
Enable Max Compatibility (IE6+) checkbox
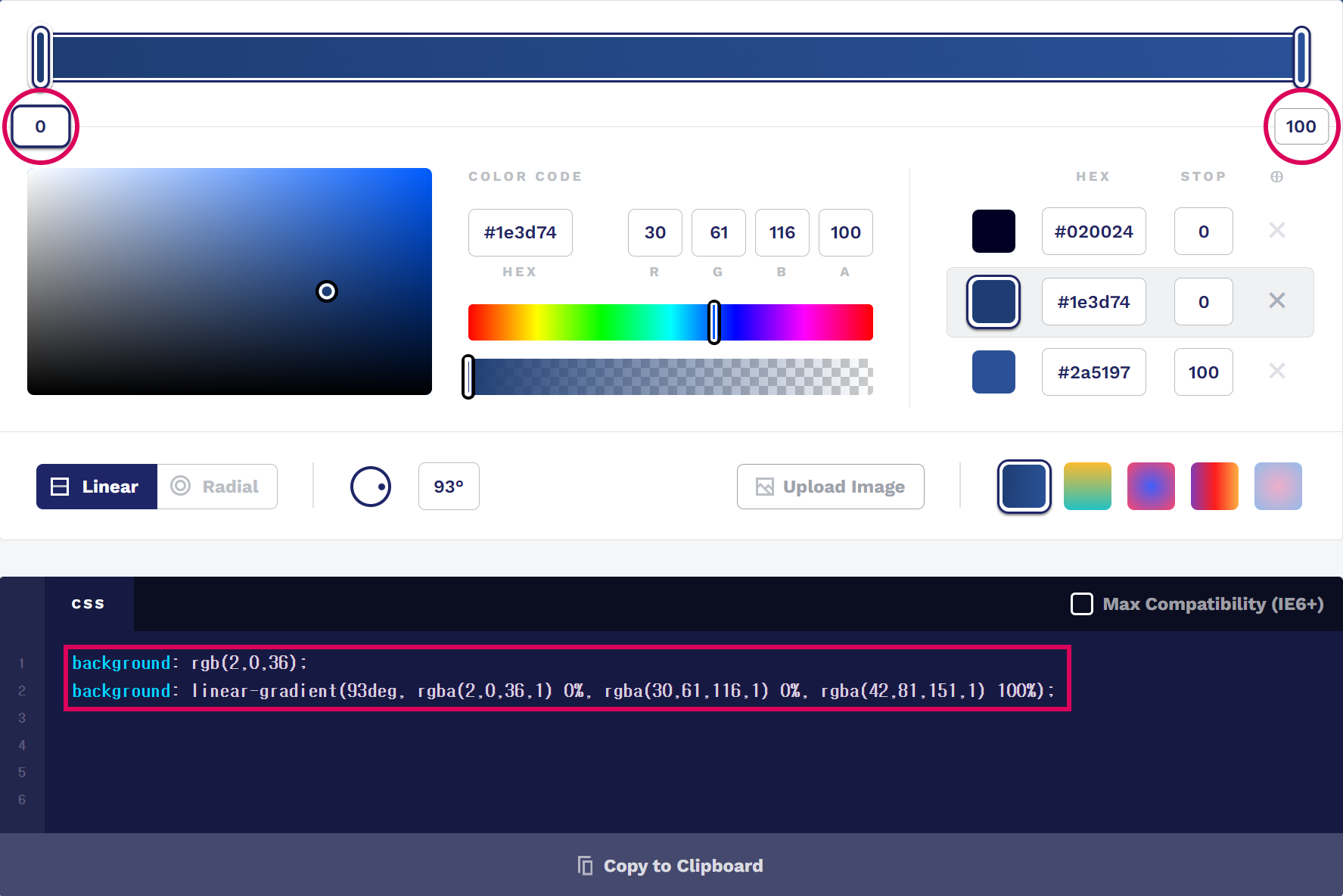coord(1082,604)
